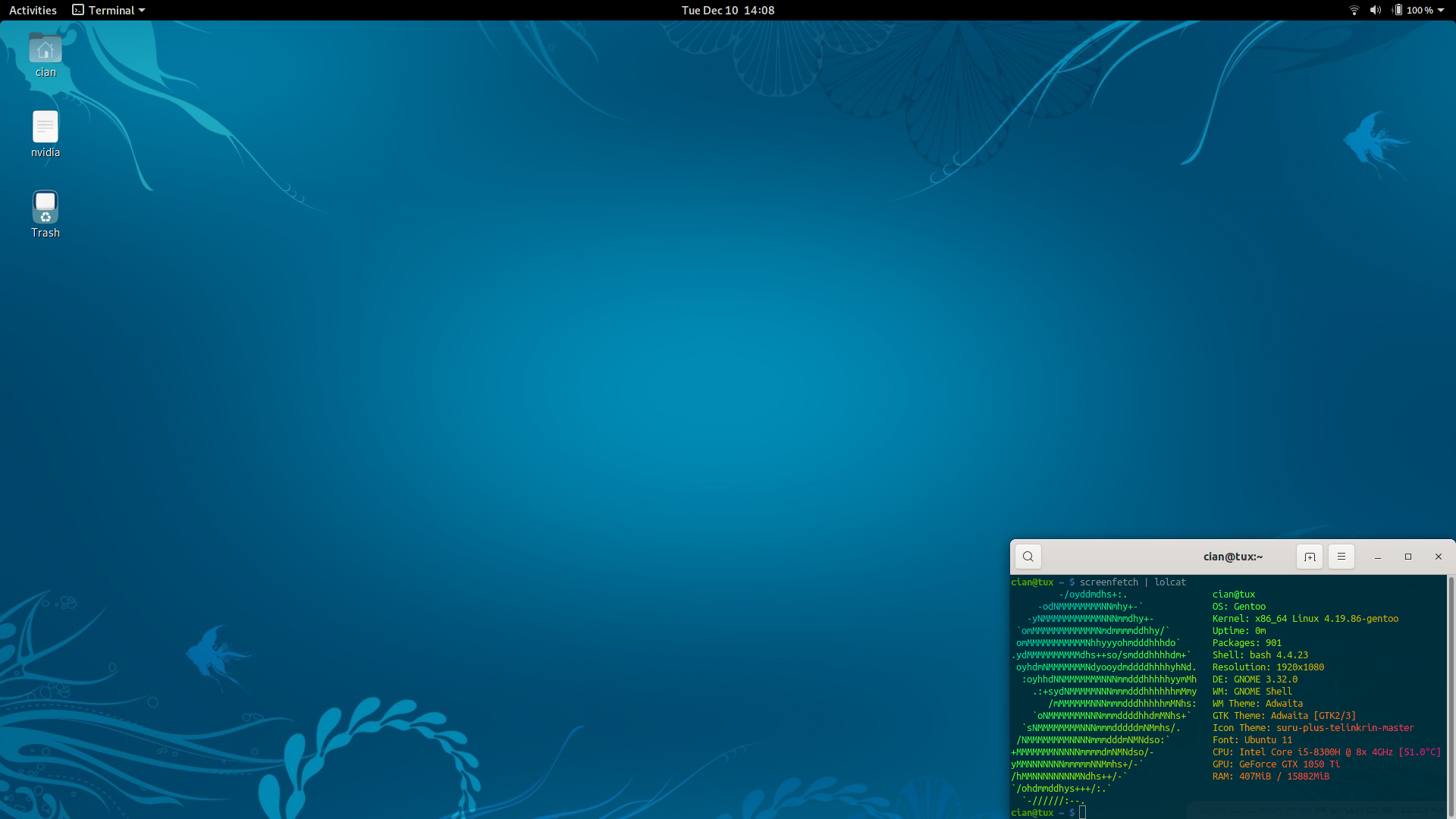Click the 'Packages: 901' line
1456x819 pixels.
[1247, 643]
